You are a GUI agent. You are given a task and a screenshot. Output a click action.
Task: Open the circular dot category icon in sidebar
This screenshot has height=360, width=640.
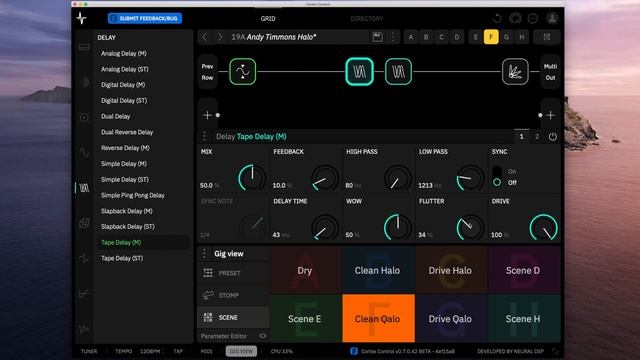84,118
